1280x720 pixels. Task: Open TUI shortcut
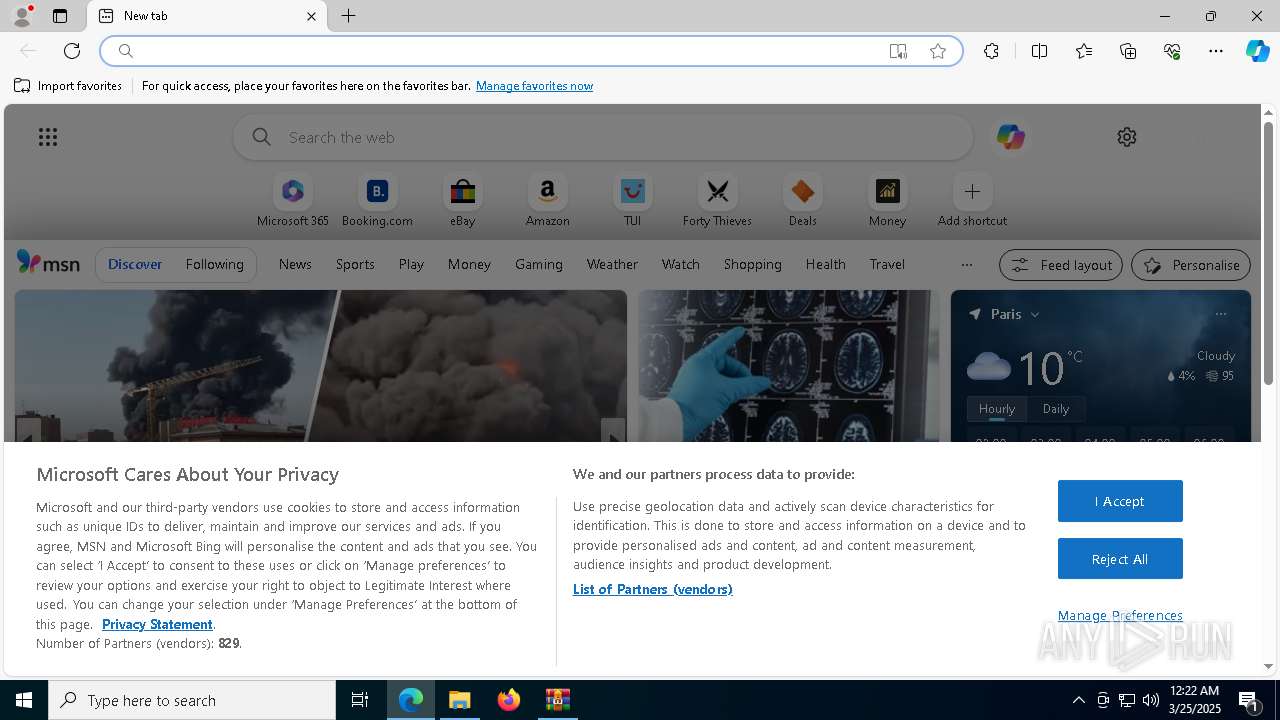(632, 201)
